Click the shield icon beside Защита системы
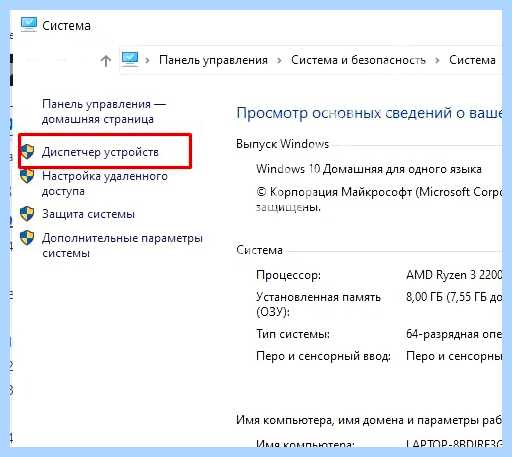 [27, 214]
